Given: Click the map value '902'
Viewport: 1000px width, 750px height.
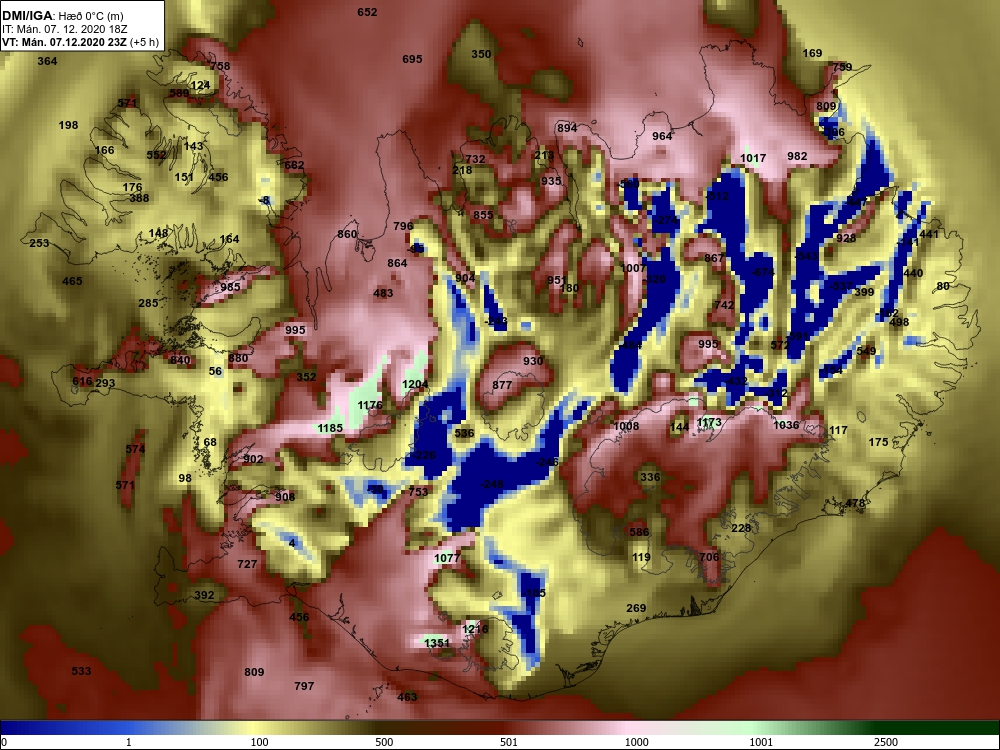Looking at the screenshot, I should click(x=253, y=459).
